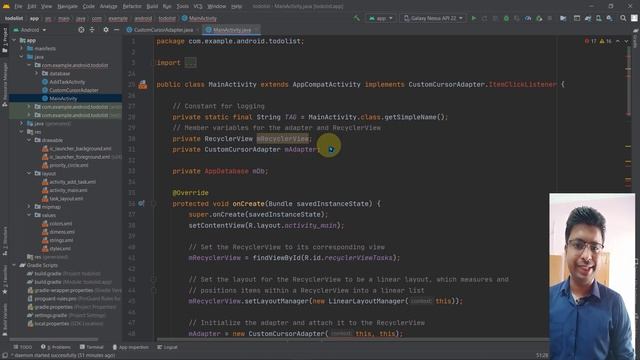Click the attach debugger toolbar icon
Viewport: 640px width, 360px height.
[x=539, y=18]
